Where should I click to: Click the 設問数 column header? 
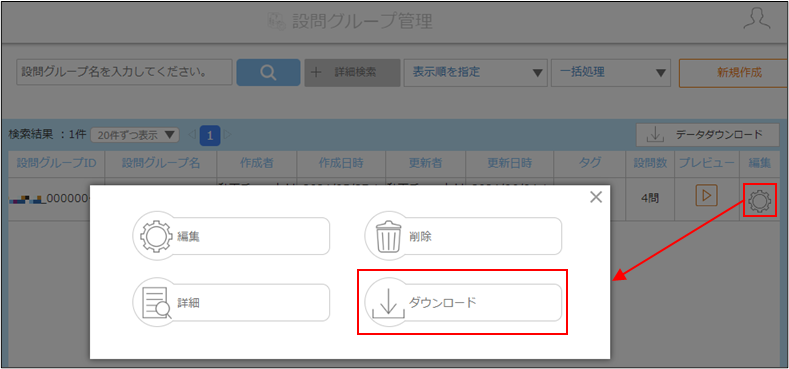[x=650, y=163]
